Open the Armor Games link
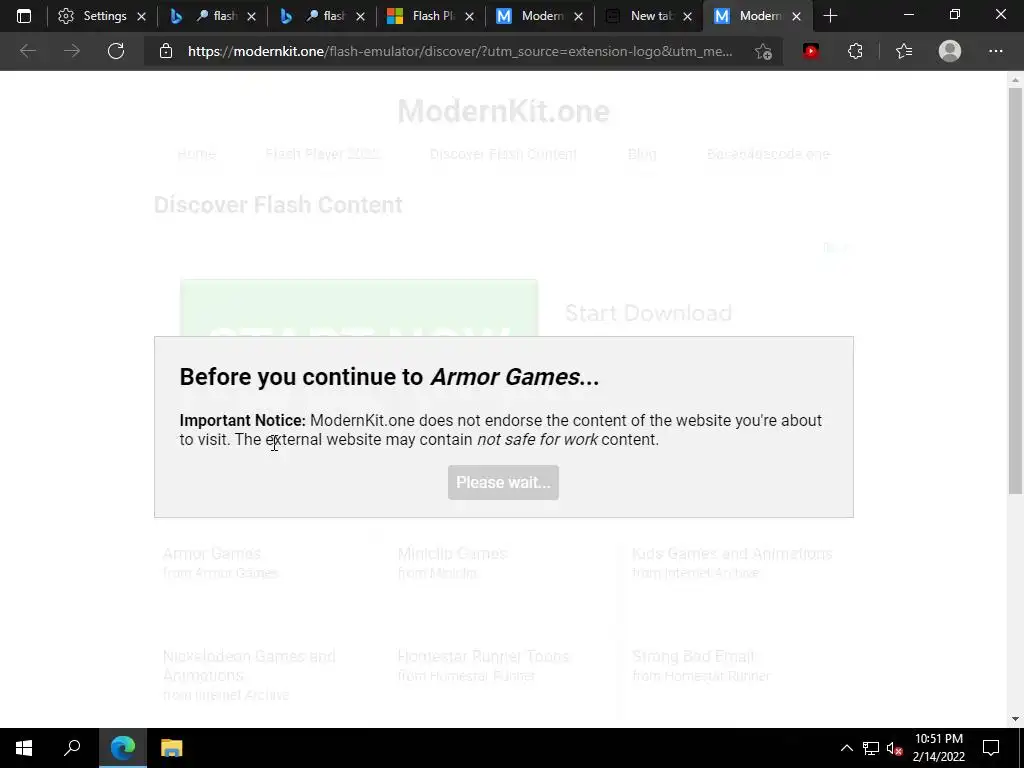Image resolution: width=1024 pixels, height=768 pixels. [x=212, y=554]
